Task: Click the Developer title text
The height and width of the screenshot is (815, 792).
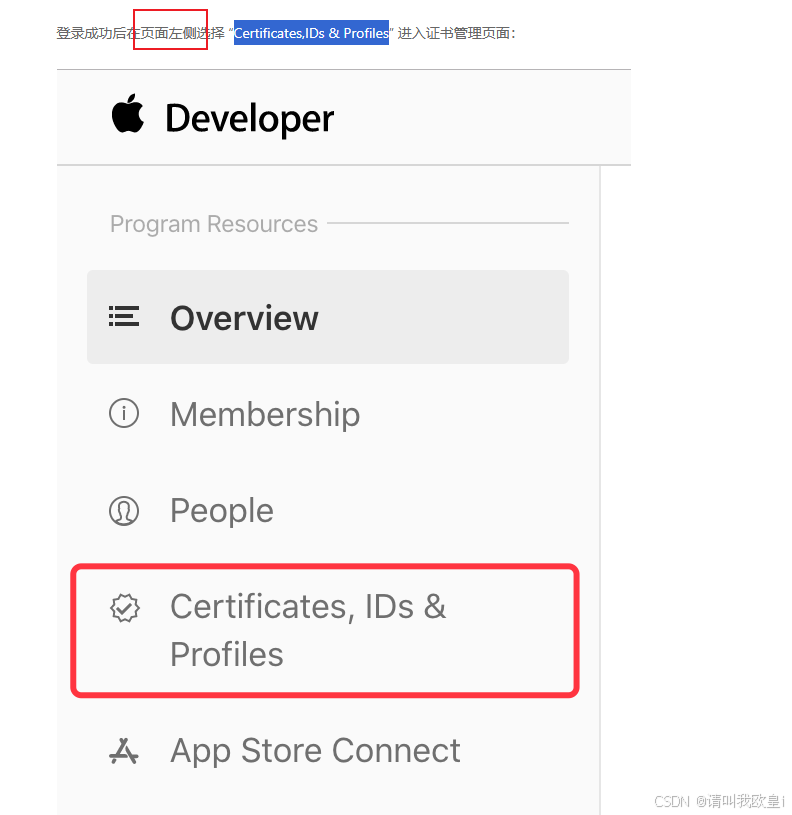Action: tap(249, 119)
